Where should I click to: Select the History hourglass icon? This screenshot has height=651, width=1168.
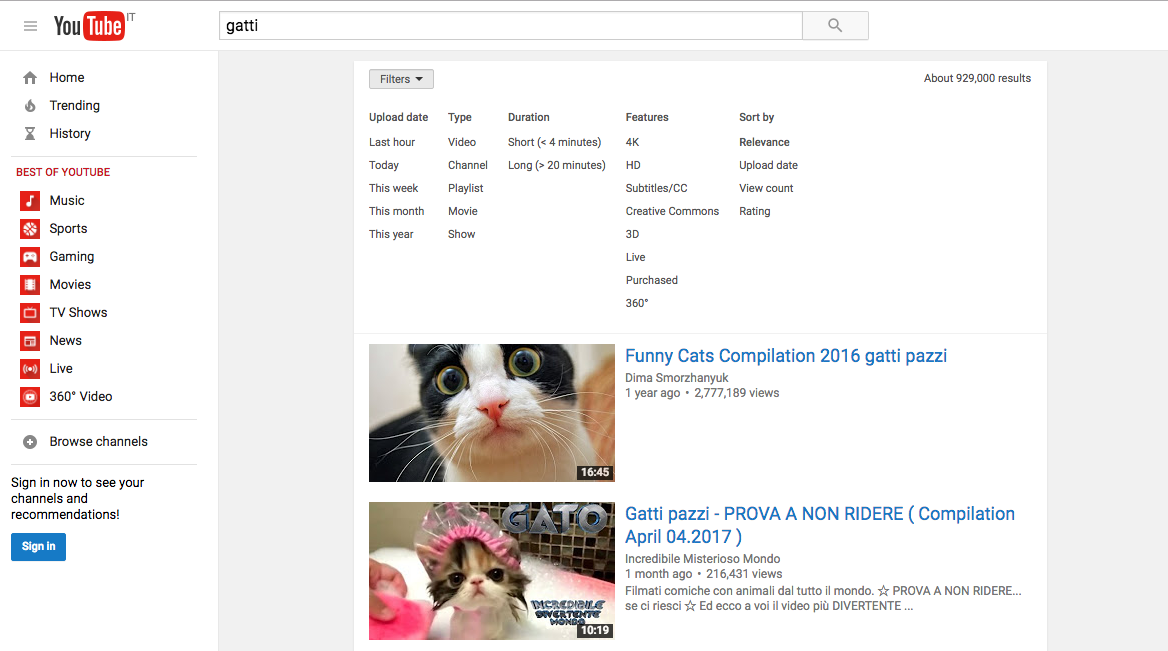tap(30, 134)
